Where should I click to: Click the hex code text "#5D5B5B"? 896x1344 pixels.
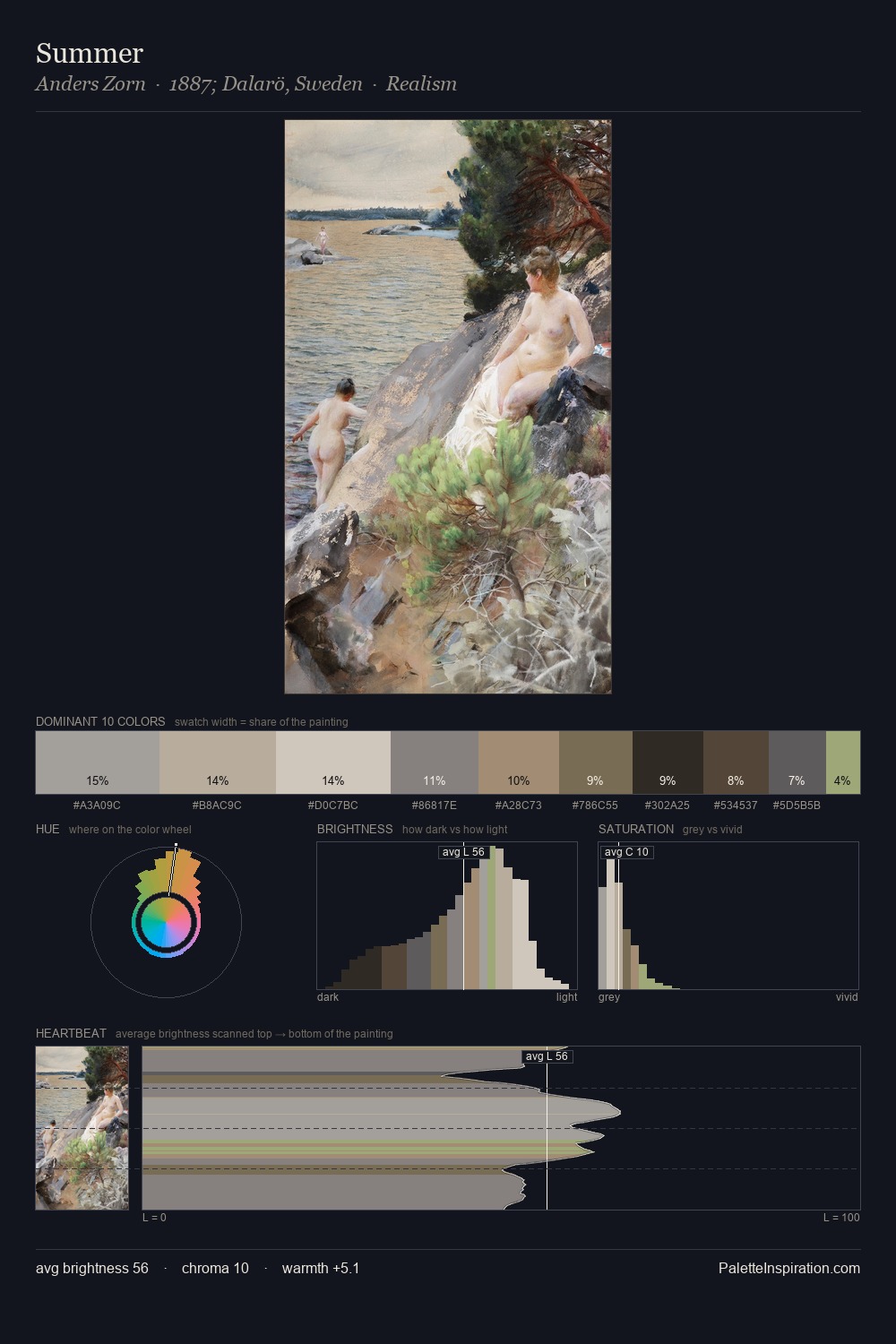[x=797, y=805]
